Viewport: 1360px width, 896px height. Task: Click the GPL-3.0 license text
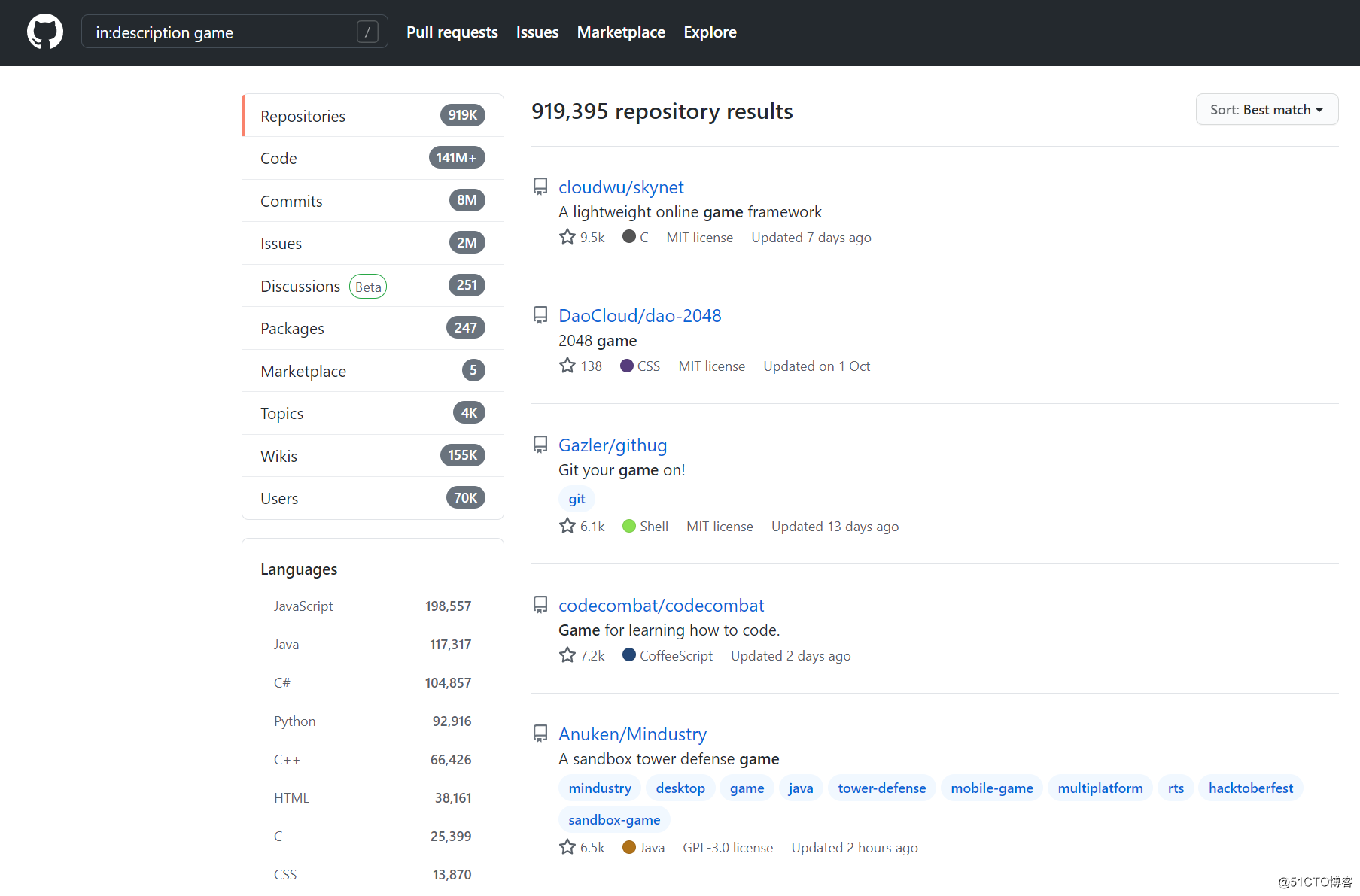tap(728, 848)
